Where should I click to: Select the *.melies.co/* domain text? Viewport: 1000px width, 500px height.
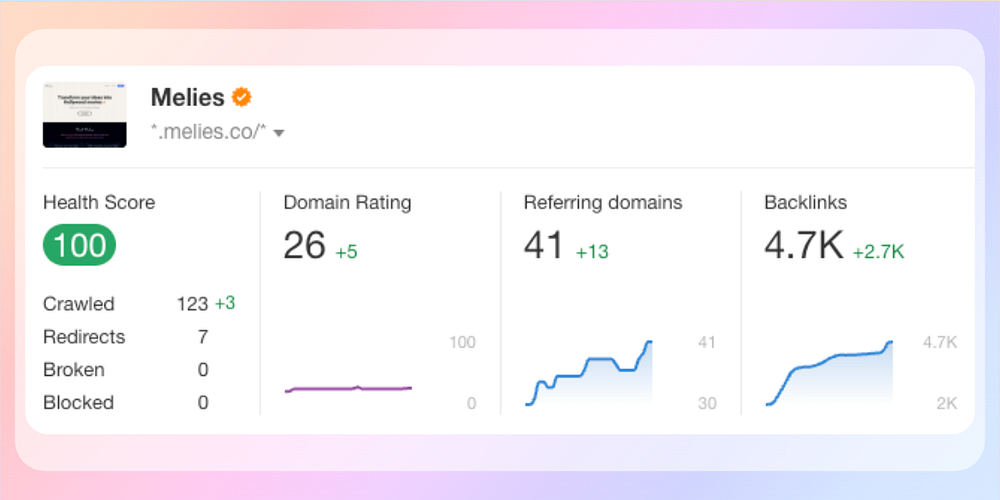tap(208, 132)
